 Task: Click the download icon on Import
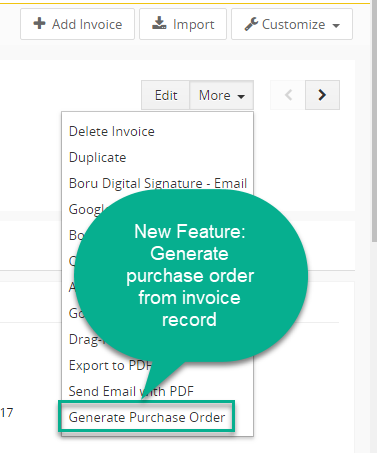pyautogui.click(x=159, y=23)
